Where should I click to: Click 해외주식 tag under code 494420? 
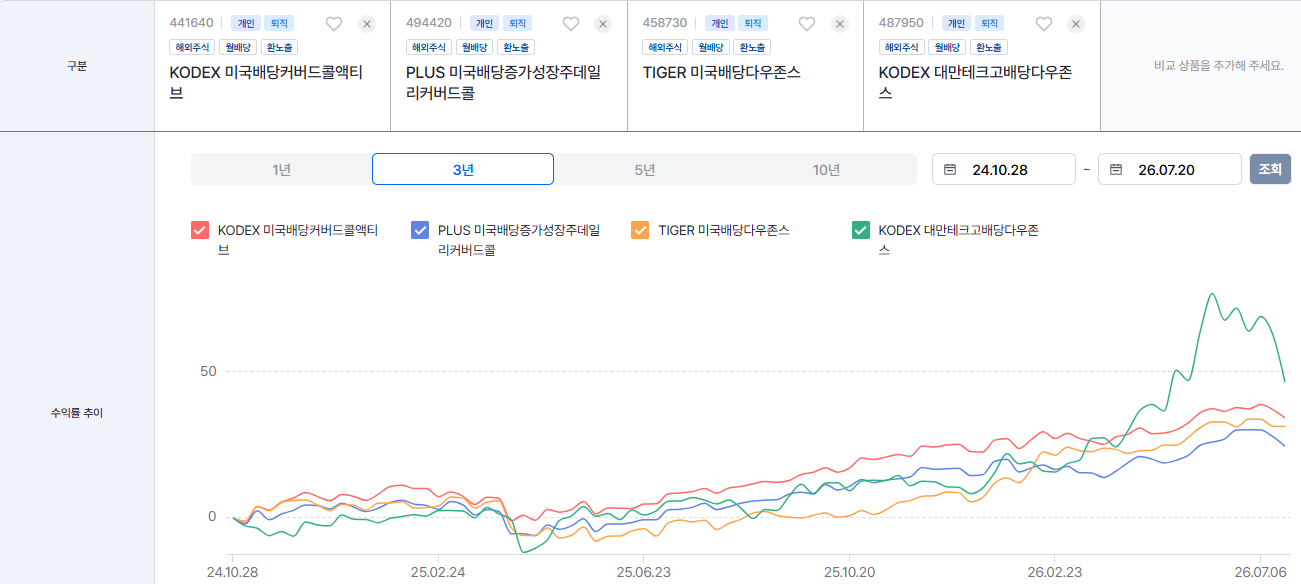pyautogui.click(x=429, y=47)
